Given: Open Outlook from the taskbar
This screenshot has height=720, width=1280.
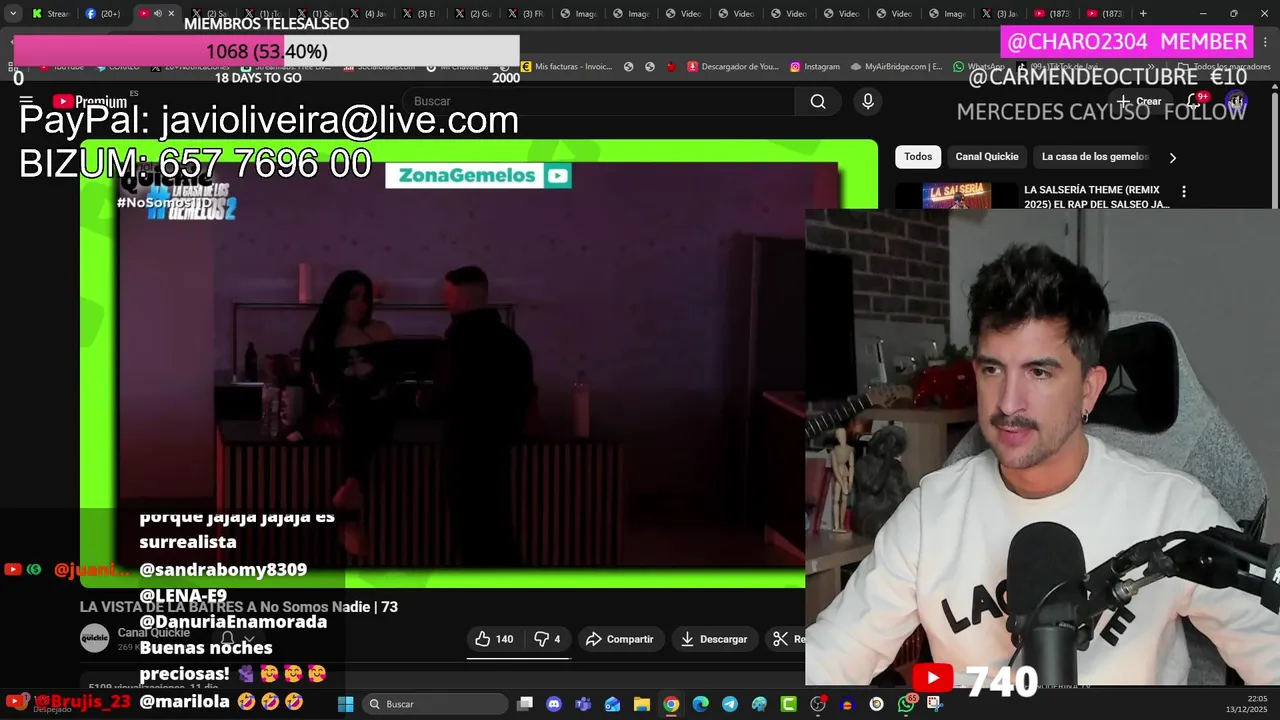Looking at the screenshot, I should coord(613,704).
